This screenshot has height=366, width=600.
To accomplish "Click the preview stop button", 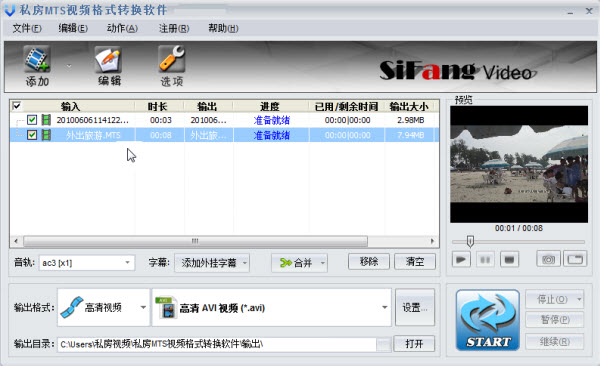I will [509, 260].
